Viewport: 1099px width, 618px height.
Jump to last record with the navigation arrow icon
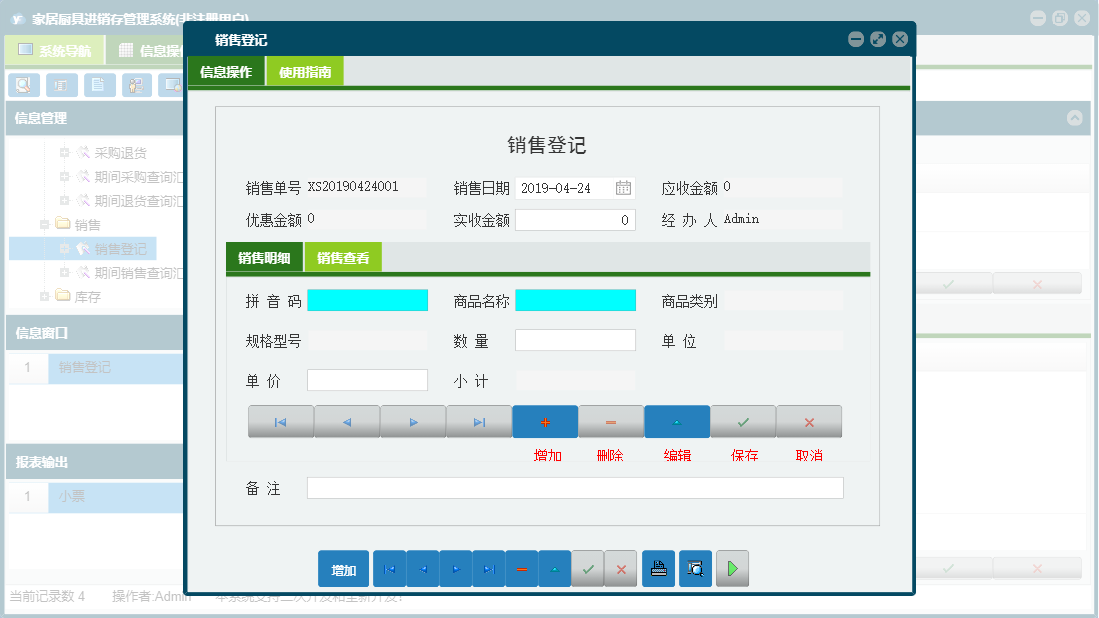478,421
